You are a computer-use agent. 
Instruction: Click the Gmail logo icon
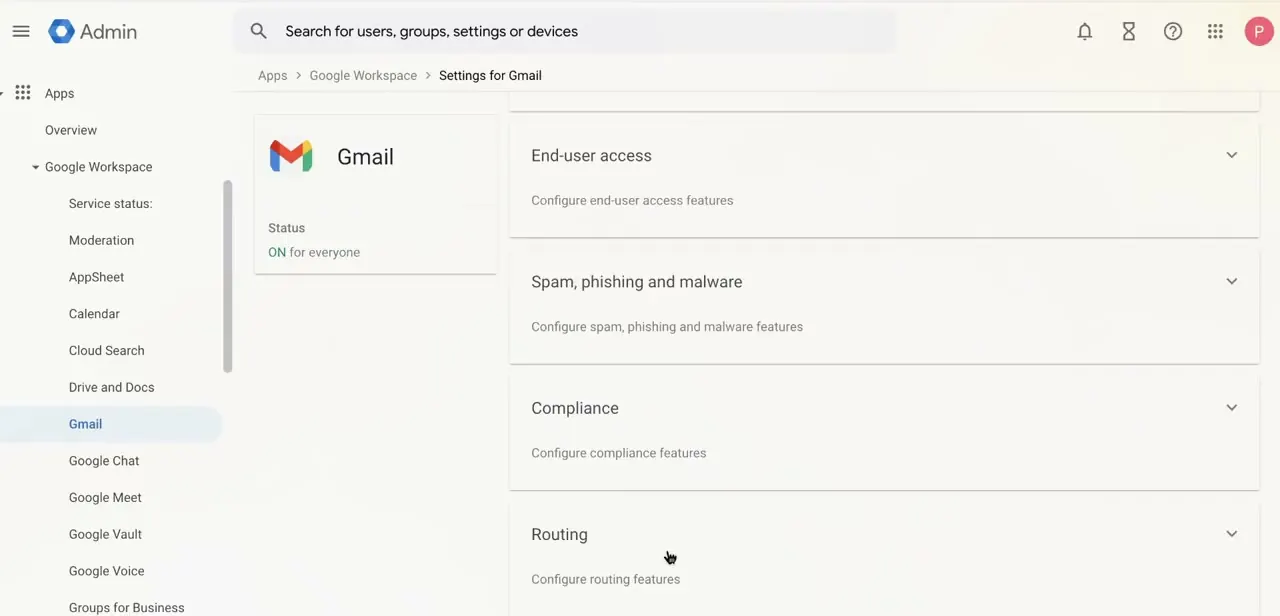[291, 156]
